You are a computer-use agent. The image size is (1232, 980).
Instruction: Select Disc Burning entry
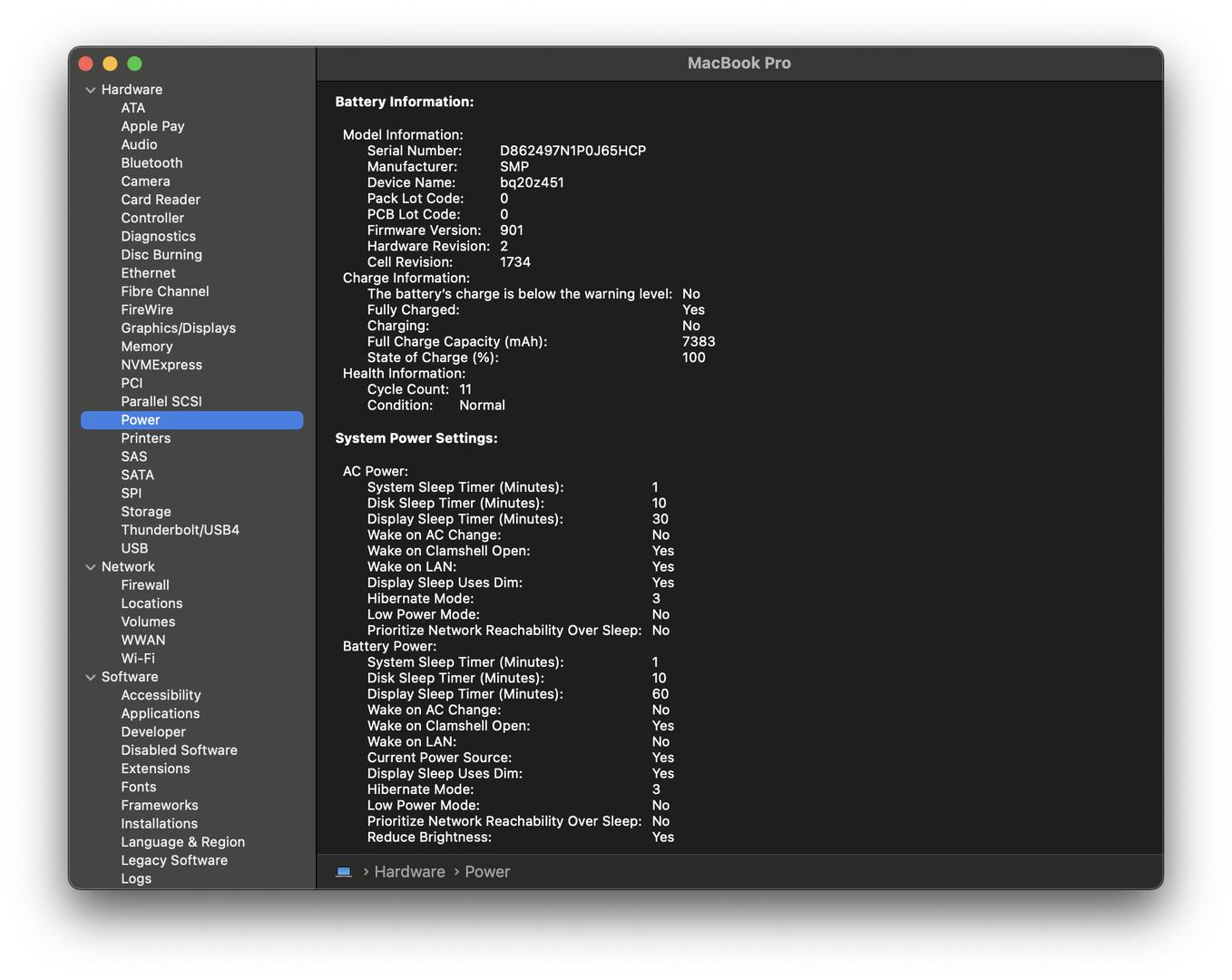pyautogui.click(x=161, y=255)
